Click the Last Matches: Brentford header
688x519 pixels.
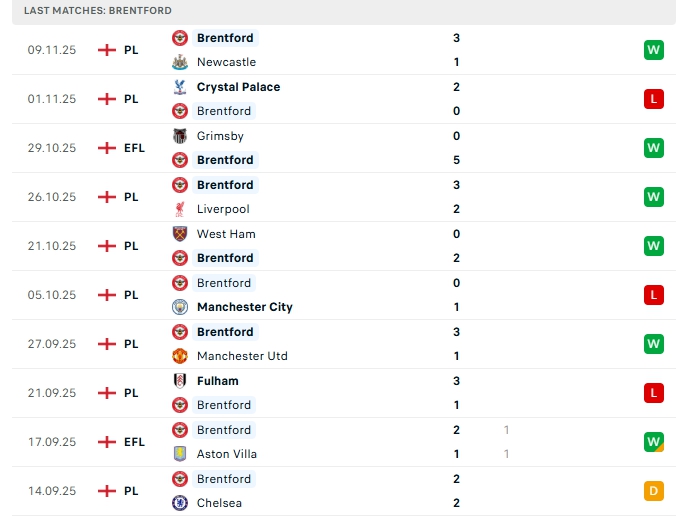point(97,10)
